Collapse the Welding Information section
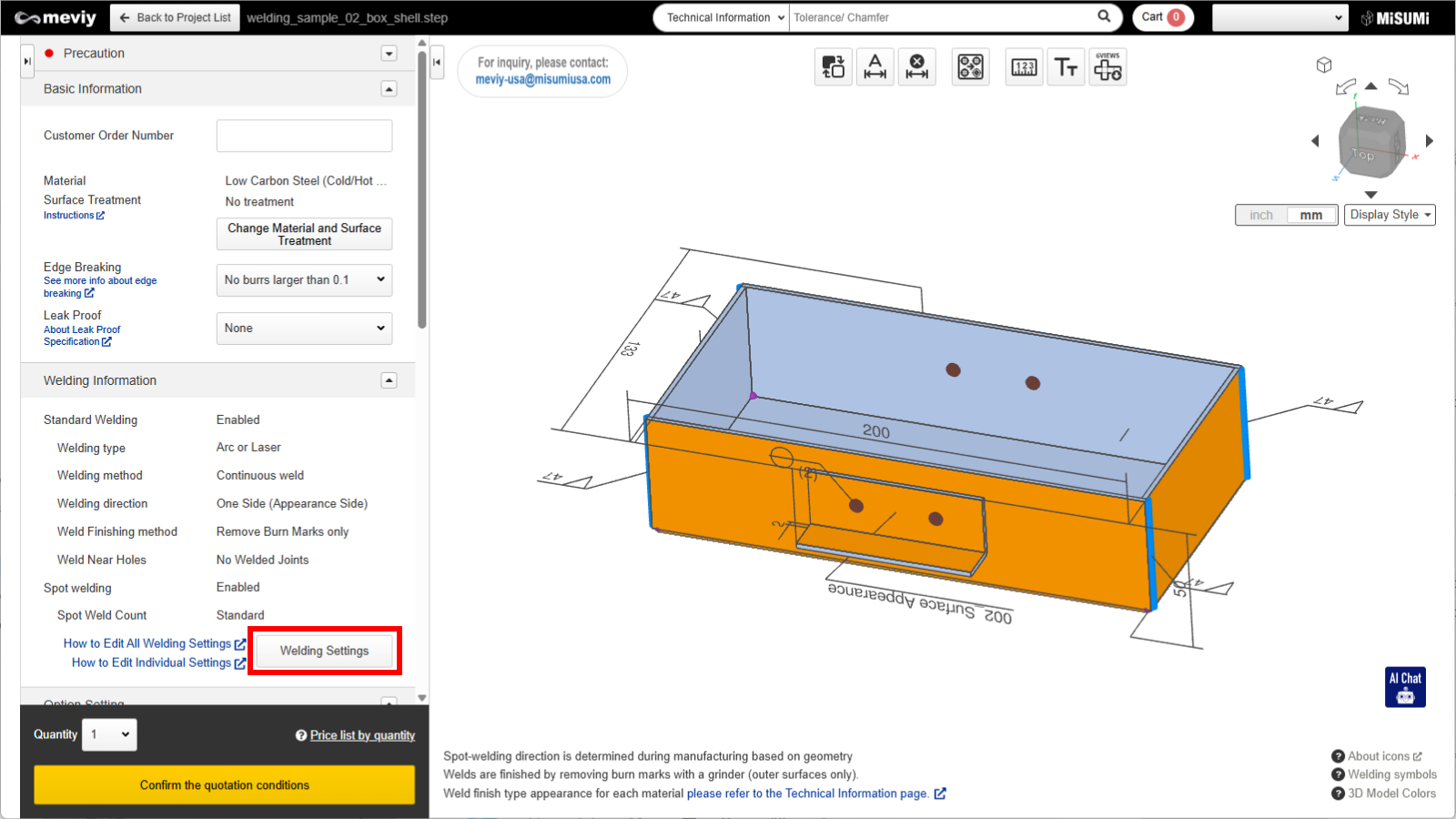Screen dimensions: 1456x819 point(389,380)
